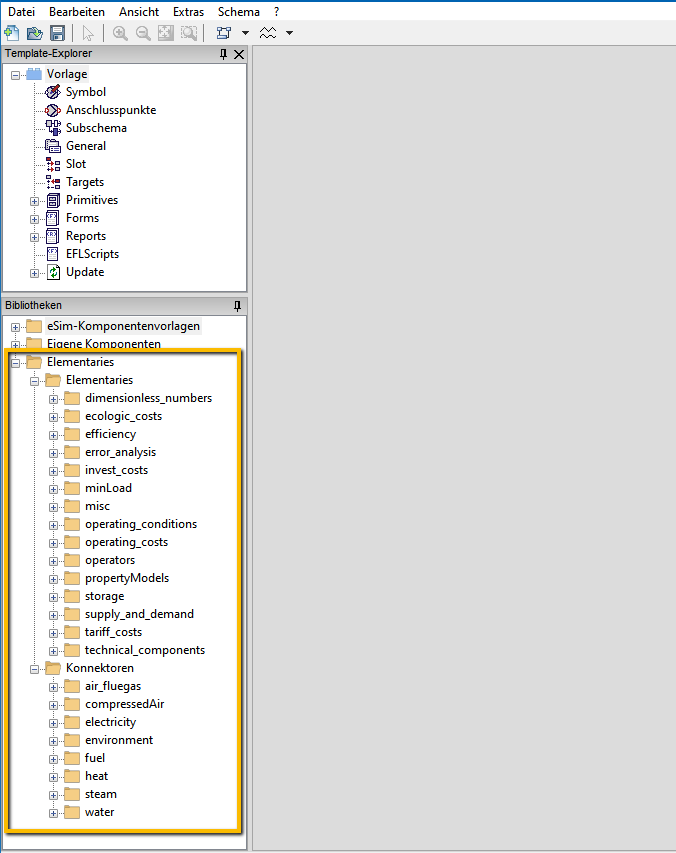Select the error_analysis folder
The width and height of the screenshot is (676, 853).
click(120, 452)
